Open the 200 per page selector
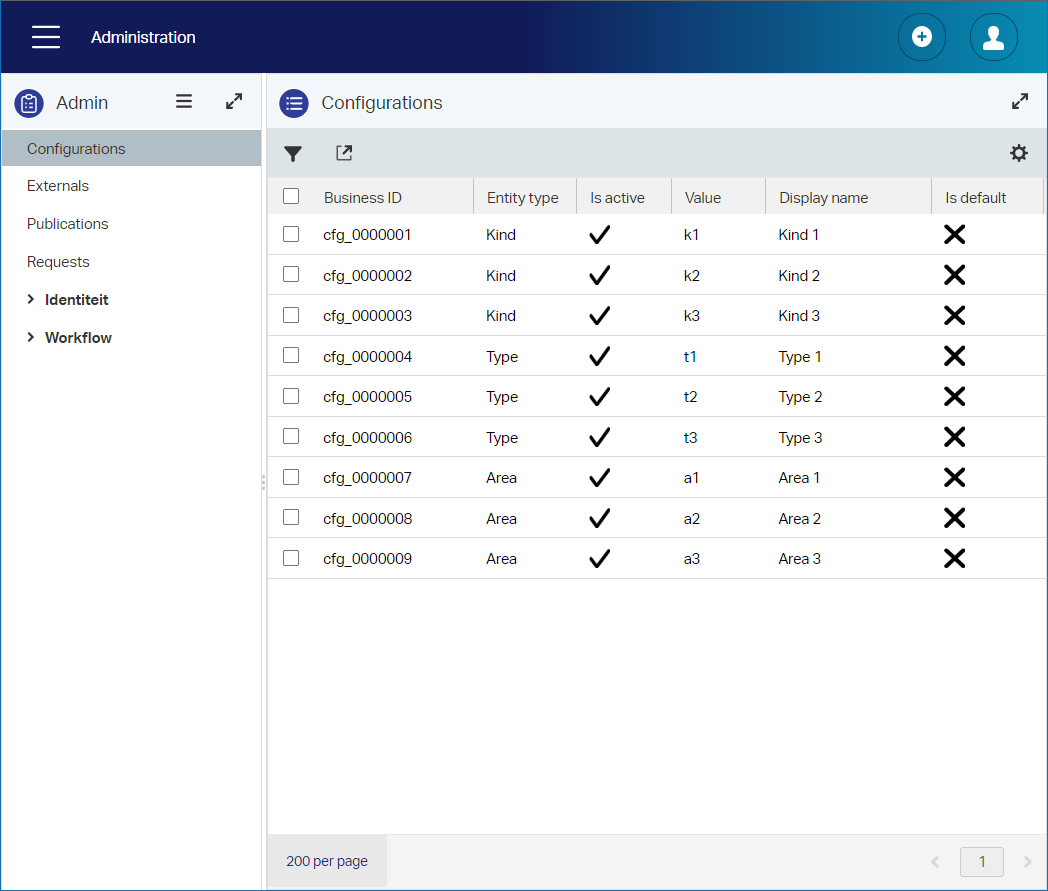Viewport: 1048px width, 891px height. (326, 861)
